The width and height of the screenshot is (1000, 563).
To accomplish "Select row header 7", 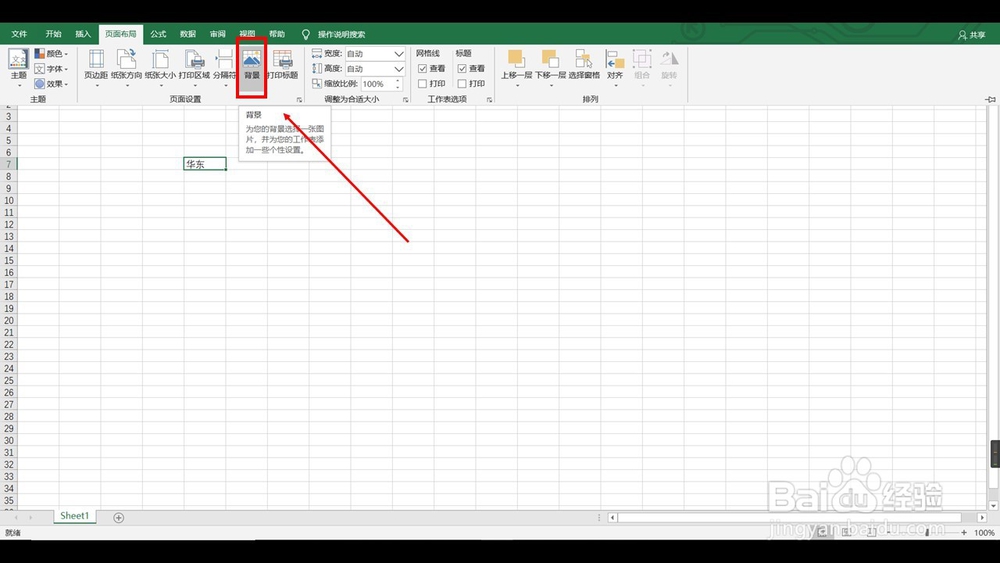I will coord(9,164).
